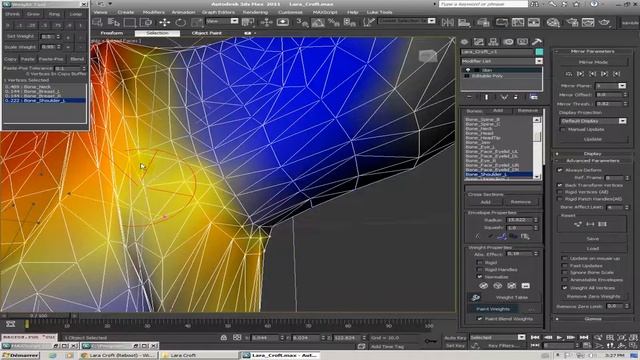This screenshot has width=640, height=360.
Task: Toggle Paint Blend Weights checkbox
Action: 480,319
